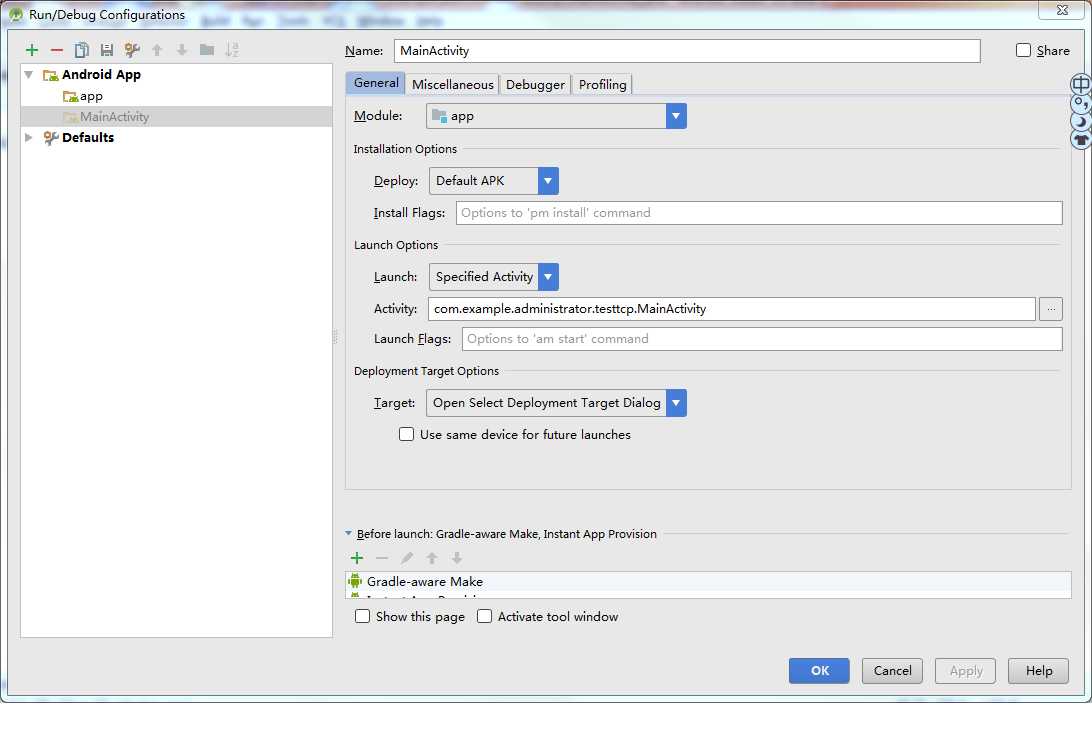The image size is (1092, 731).
Task: Collapse the Before launch section
Action: [348, 533]
